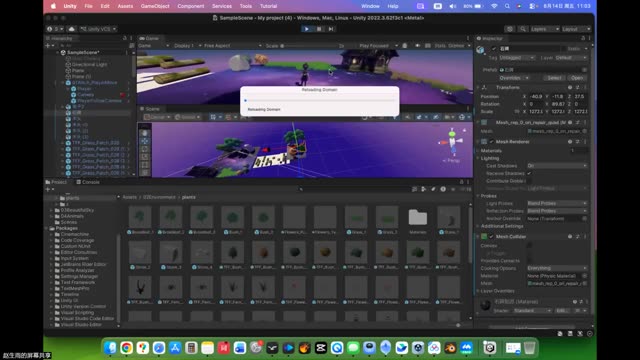Image resolution: width=640 pixels, height=360 pixels.
Task: Toggle the GameObject active checkbox in Inspector
Action: 493,49
